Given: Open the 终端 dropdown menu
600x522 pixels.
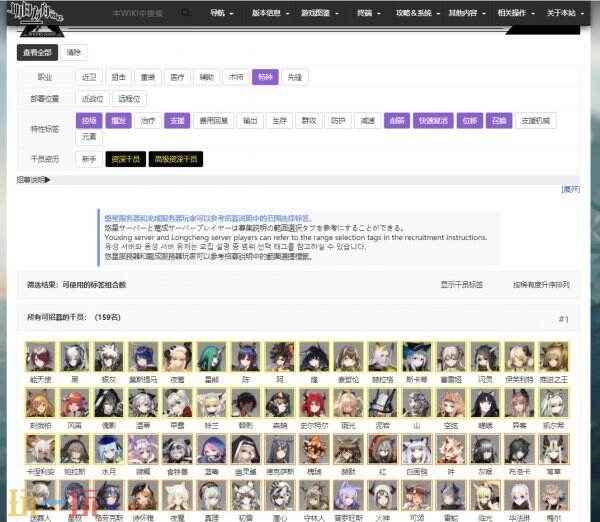Looking at the screenshot, I should (x=368, y=13).
